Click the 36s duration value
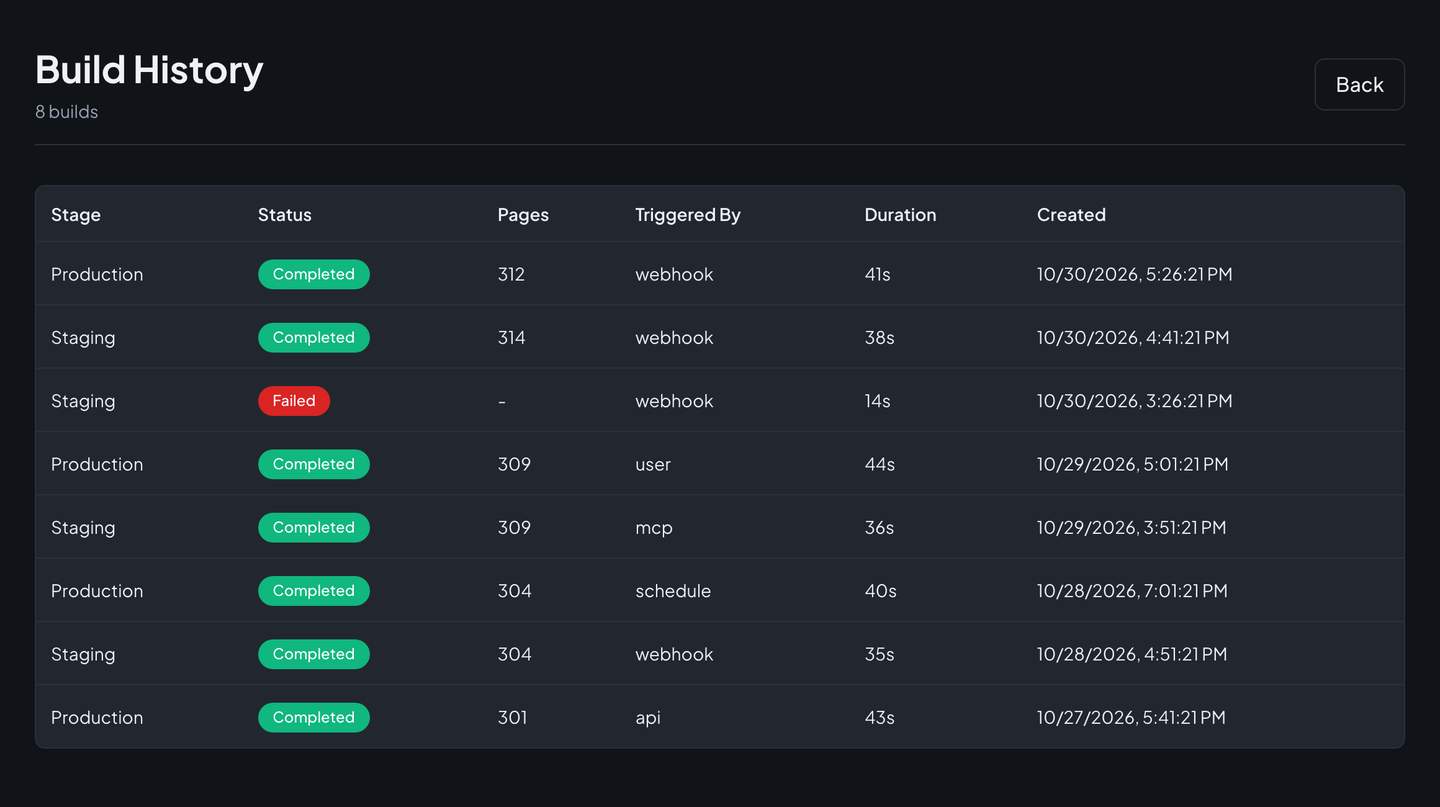Screen dimensions: 1440x807 click(879, 527)
